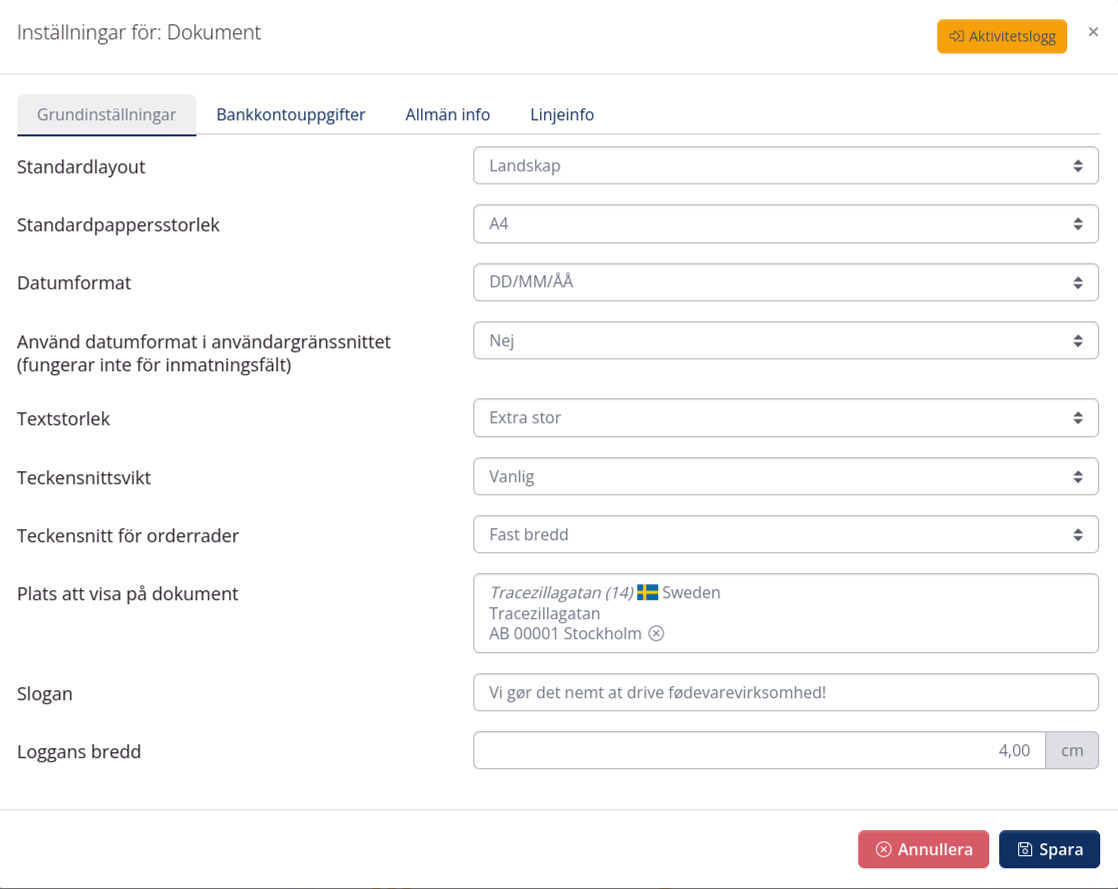This screenshot has width=1118, height=889.
Task: Click Spara to save settings
Action: point(1049,849)
